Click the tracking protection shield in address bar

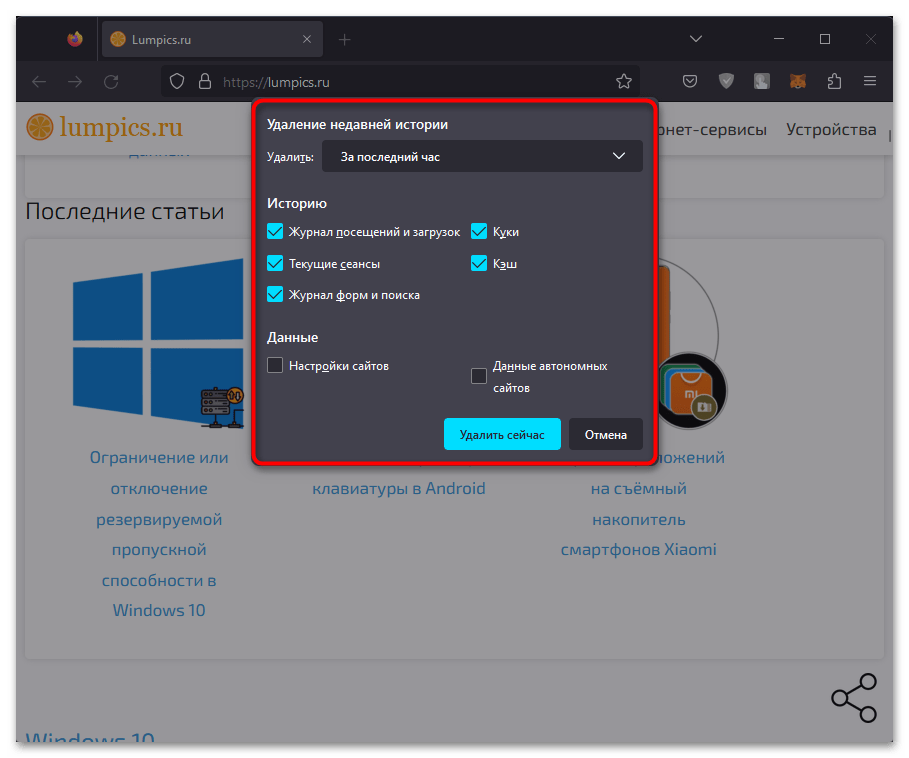pyautogui.click(x=177, y=81)
